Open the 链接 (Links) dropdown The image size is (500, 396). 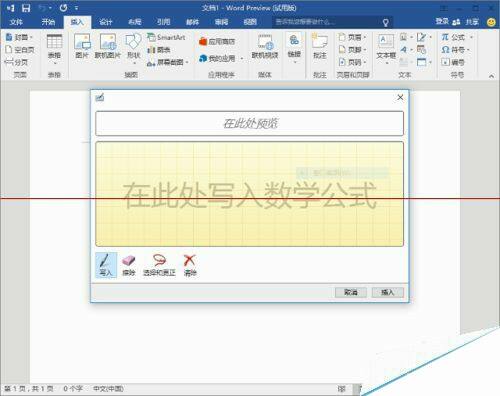coord(294,48)
